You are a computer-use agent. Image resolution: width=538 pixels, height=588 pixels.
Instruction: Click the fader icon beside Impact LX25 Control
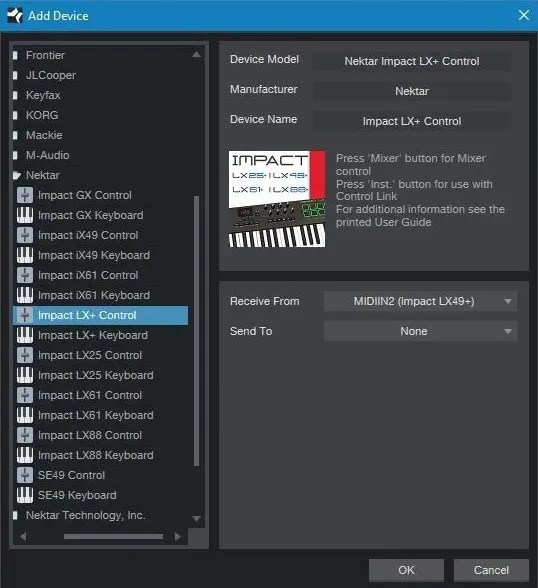[x=25, y=355]
